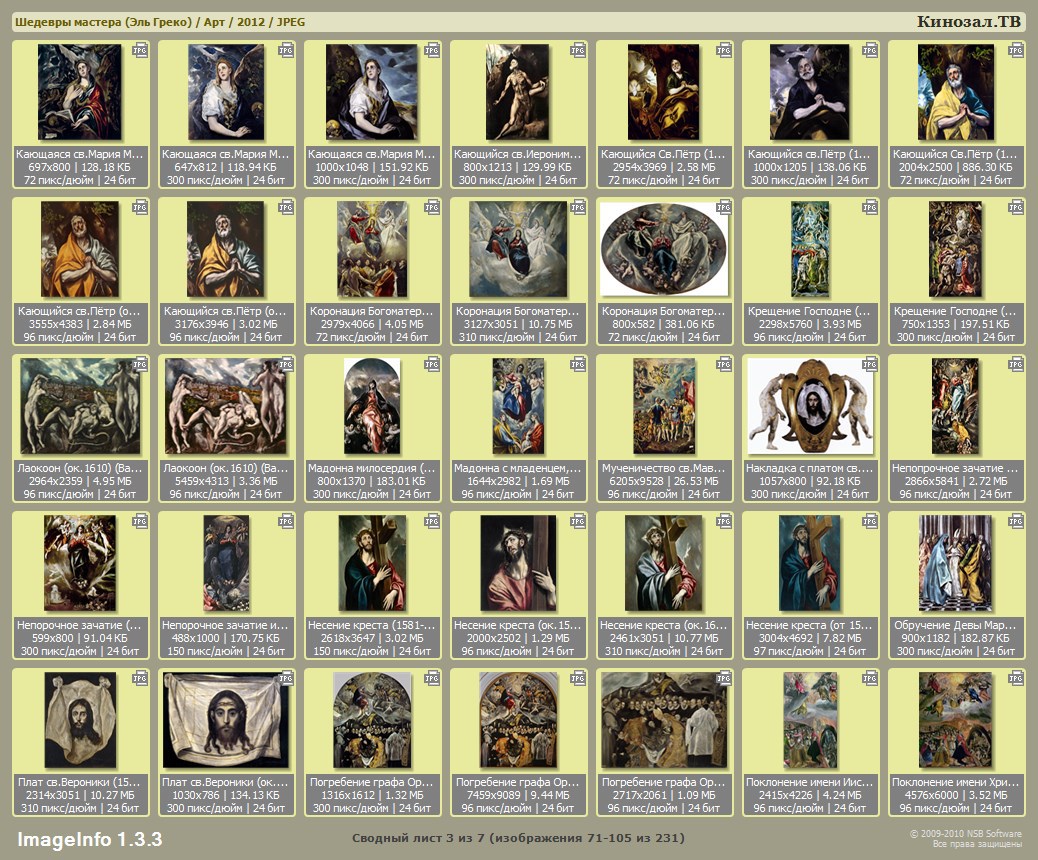Click the size text '1316x1612 | 1.32 МБ'
Screen dimensions: 1038x860
pos(372,795)
